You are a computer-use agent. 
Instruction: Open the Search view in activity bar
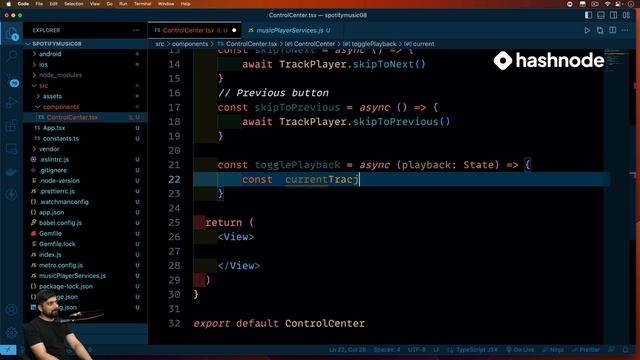pyautogui.click(x=11, y=56)
